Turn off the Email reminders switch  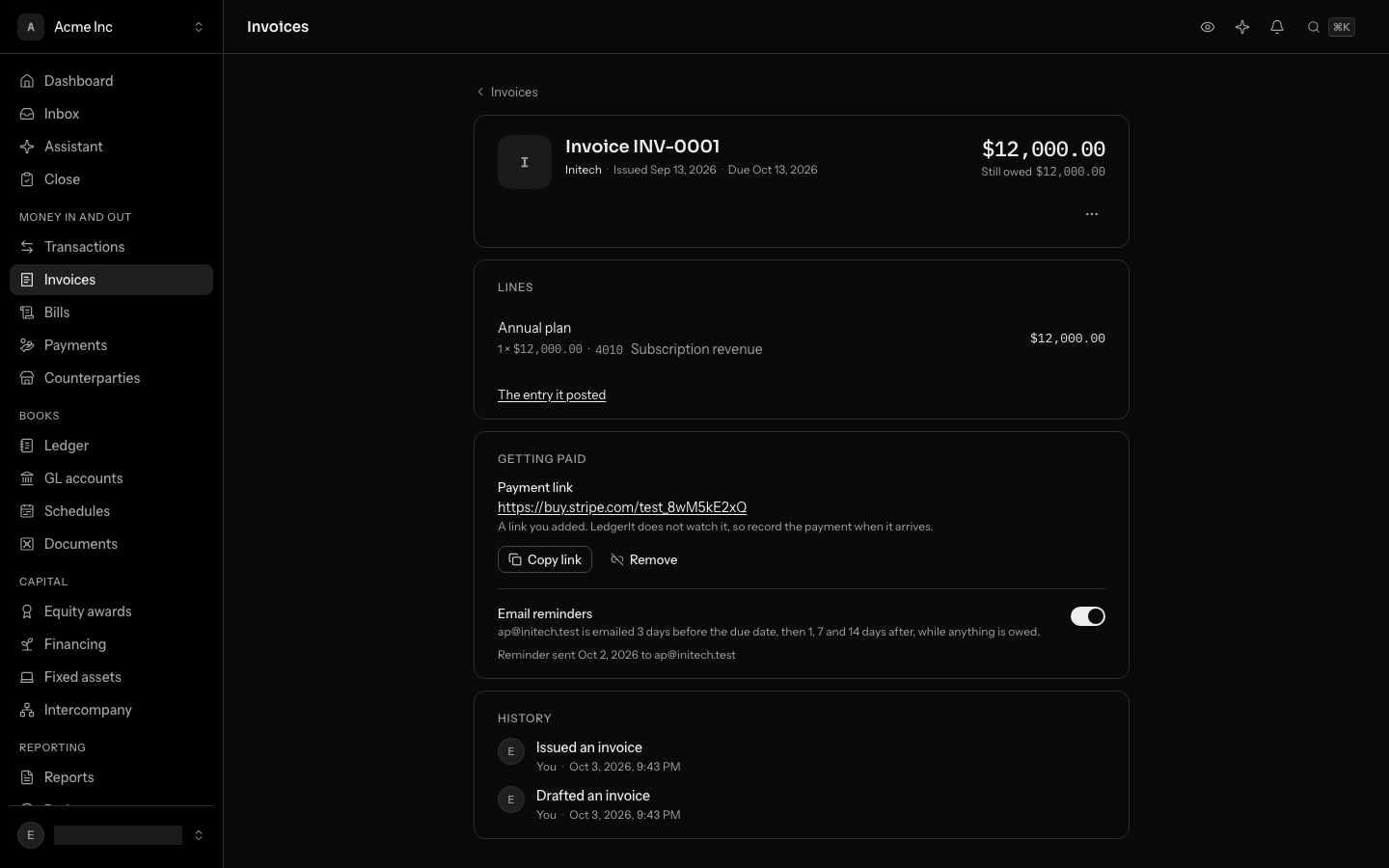tap(1088, 616)
